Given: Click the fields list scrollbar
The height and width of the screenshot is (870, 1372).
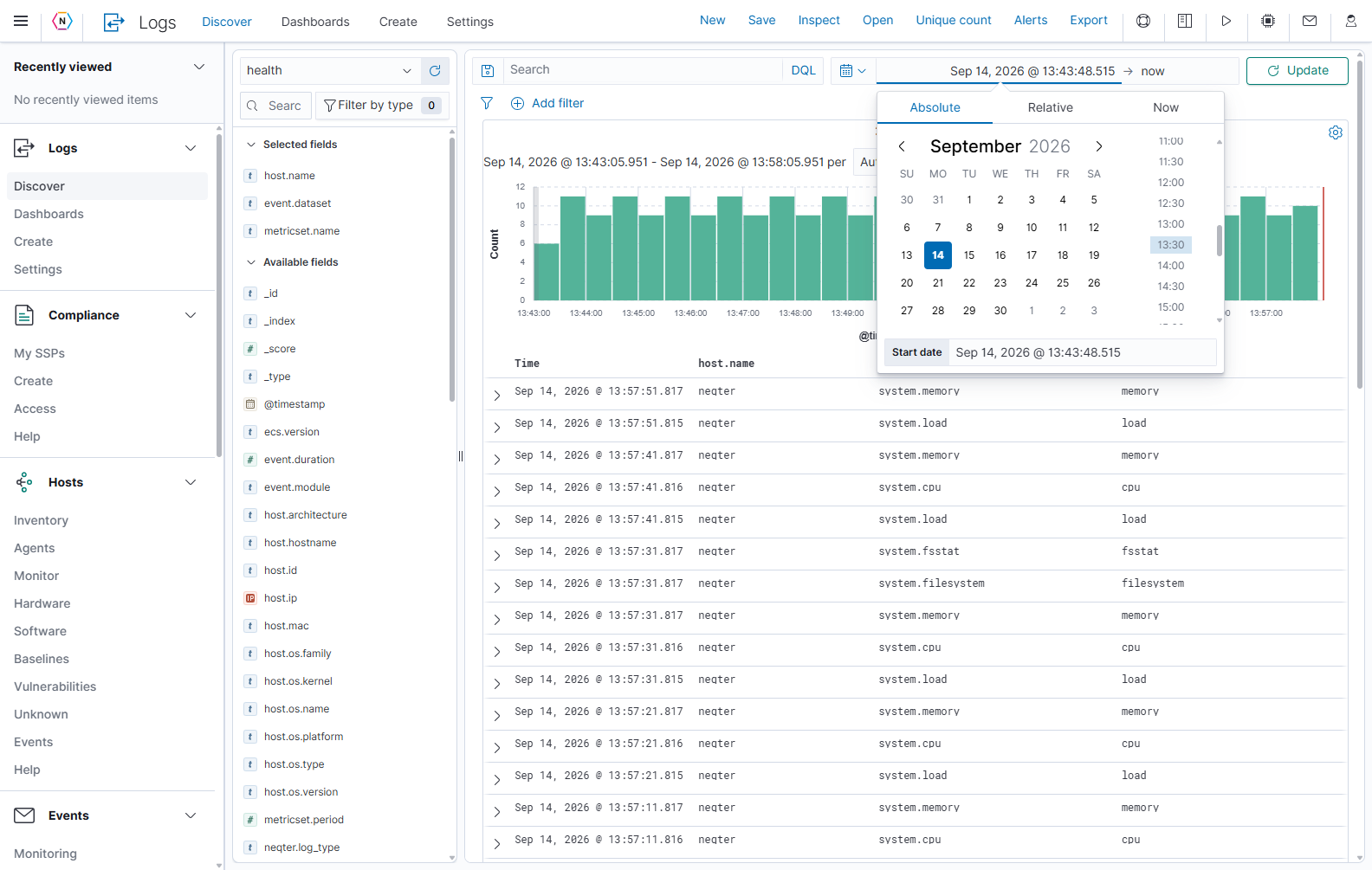Looking at the screenshot, I should 452,268.
